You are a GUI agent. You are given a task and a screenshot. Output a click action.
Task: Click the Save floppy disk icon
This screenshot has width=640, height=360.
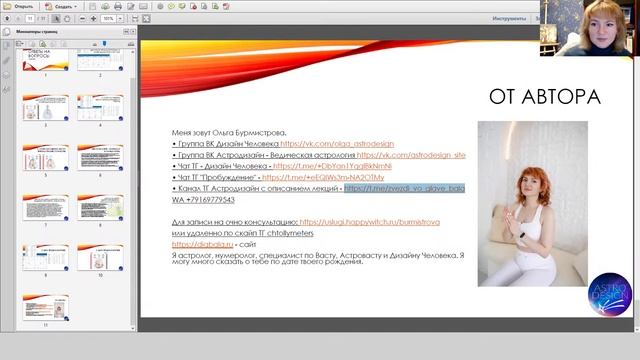pyautogui.click(x=93, y=6)
